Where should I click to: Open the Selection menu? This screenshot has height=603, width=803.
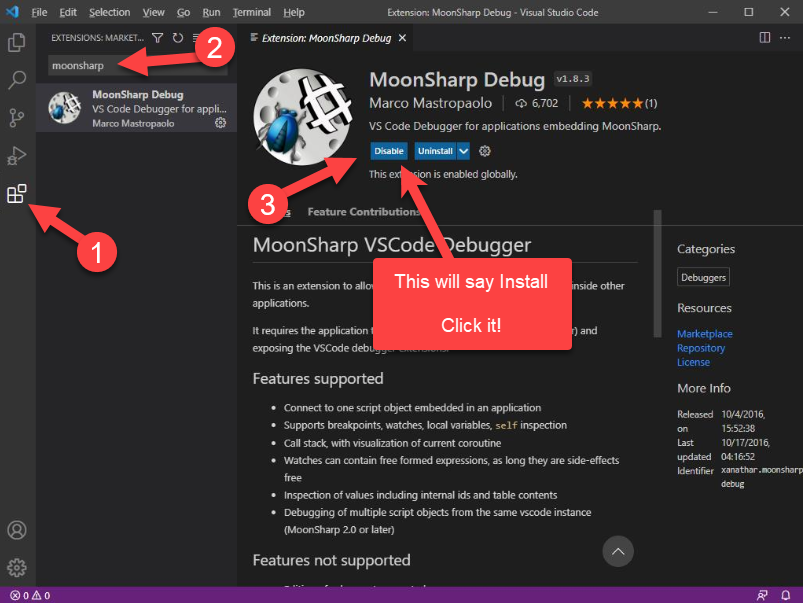109,12
